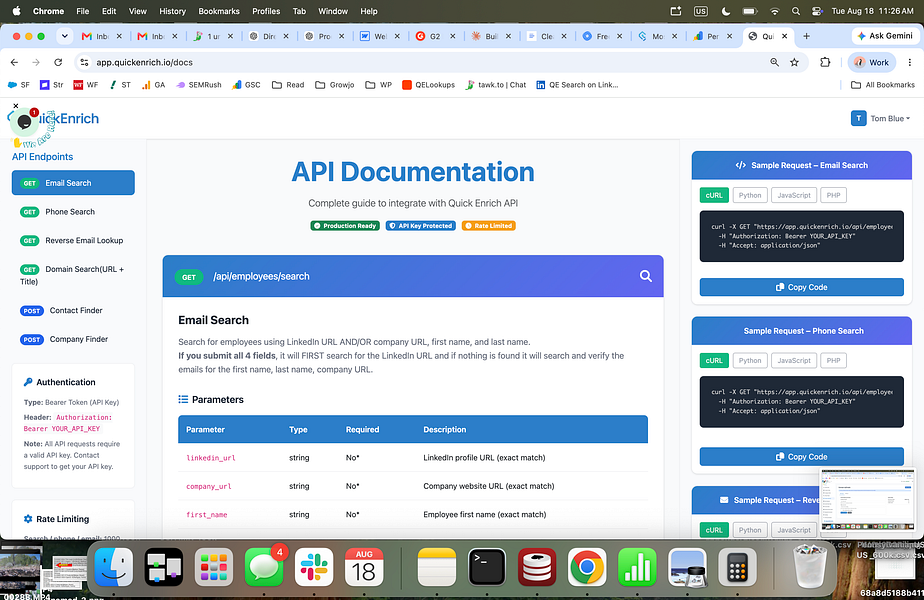Screen dimensions: 924x600
Task: Select PHP tab in the Phone Search sample
Action: tap(833, 361)
